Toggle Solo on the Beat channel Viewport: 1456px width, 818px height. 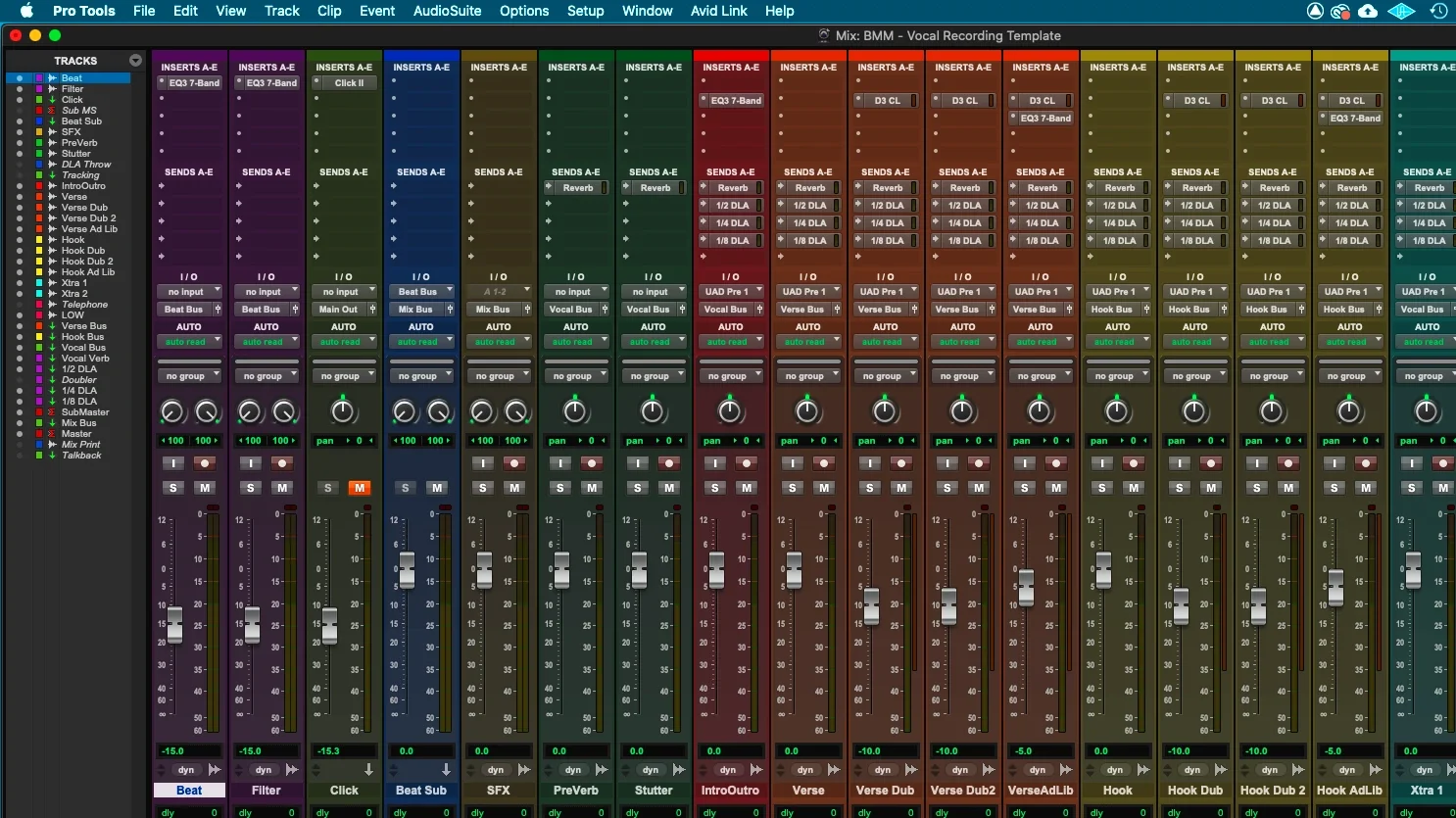point(173,488)
